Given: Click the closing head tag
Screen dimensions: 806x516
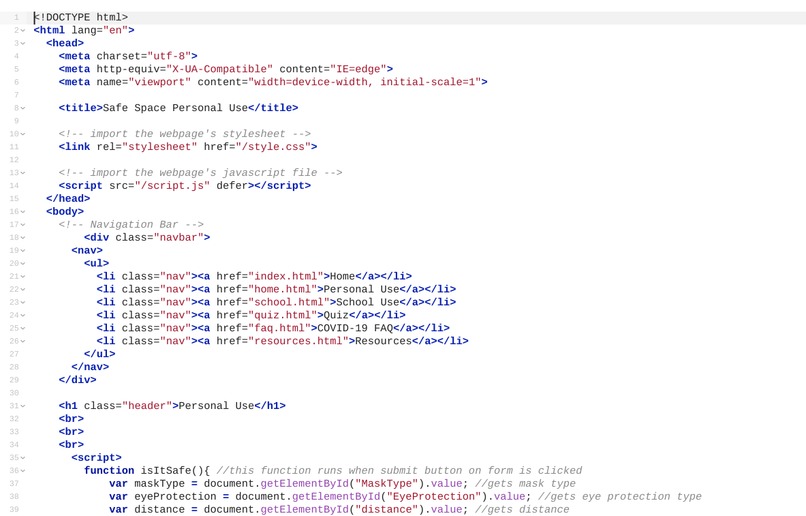Looking at the screenshot, I should [68, 198].
